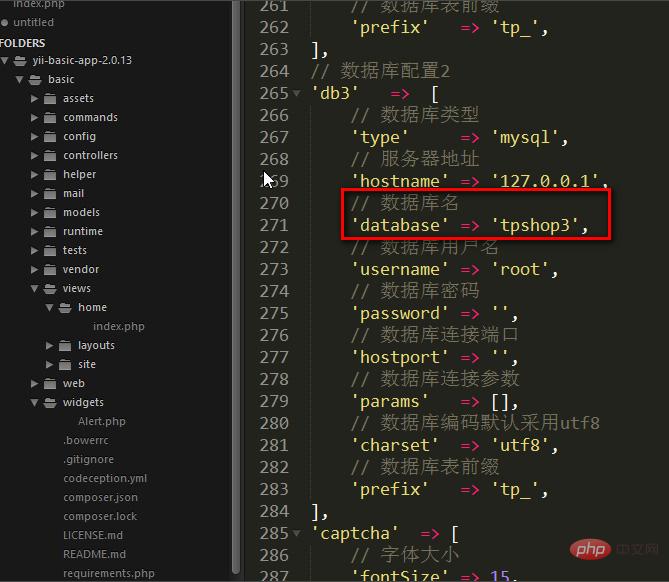669x582 pixels.
Task: Click the open widgets folder icon
Action: coord(50,402)
